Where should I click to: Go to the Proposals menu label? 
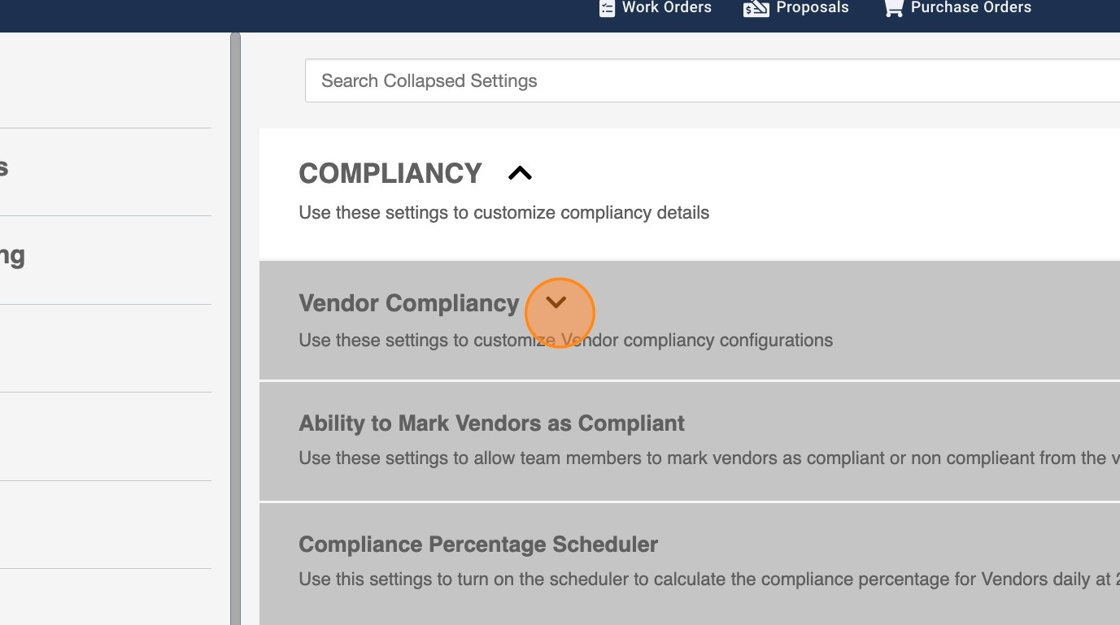point(812,8)
